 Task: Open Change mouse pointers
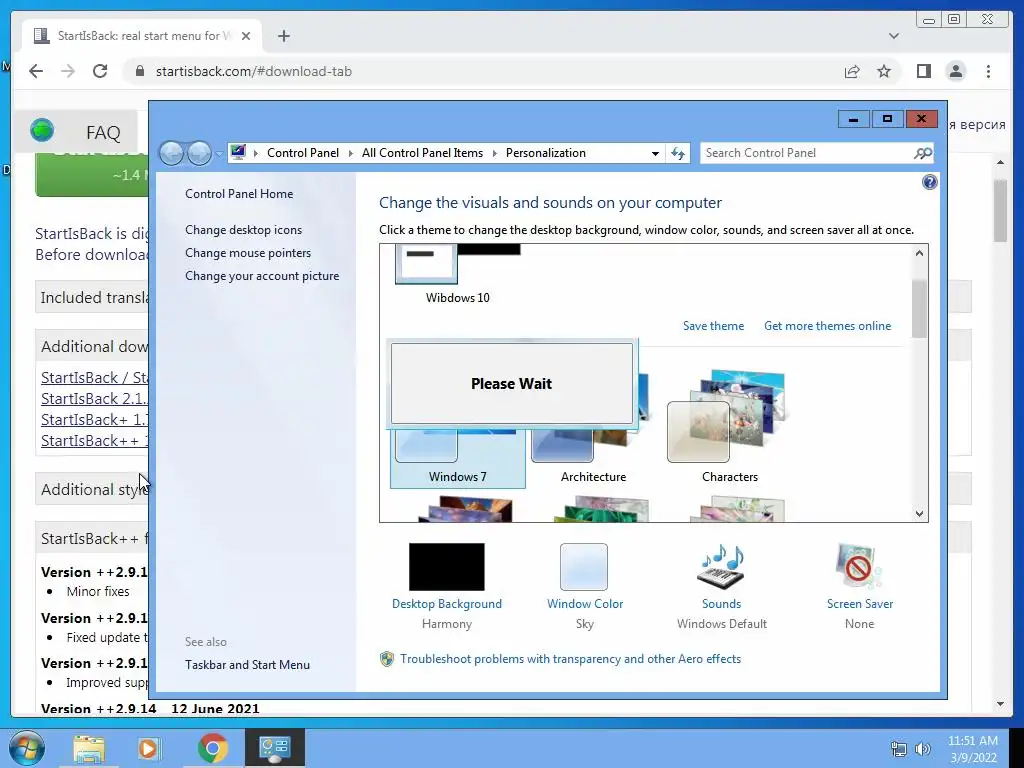coord(248,253)
